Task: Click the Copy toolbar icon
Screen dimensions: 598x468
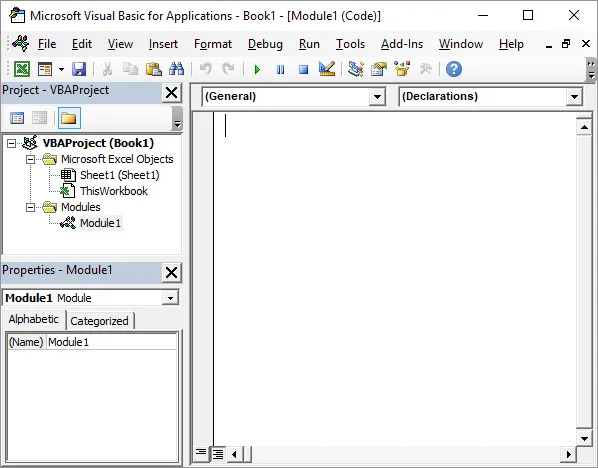Action: click(x=130, y=69)
